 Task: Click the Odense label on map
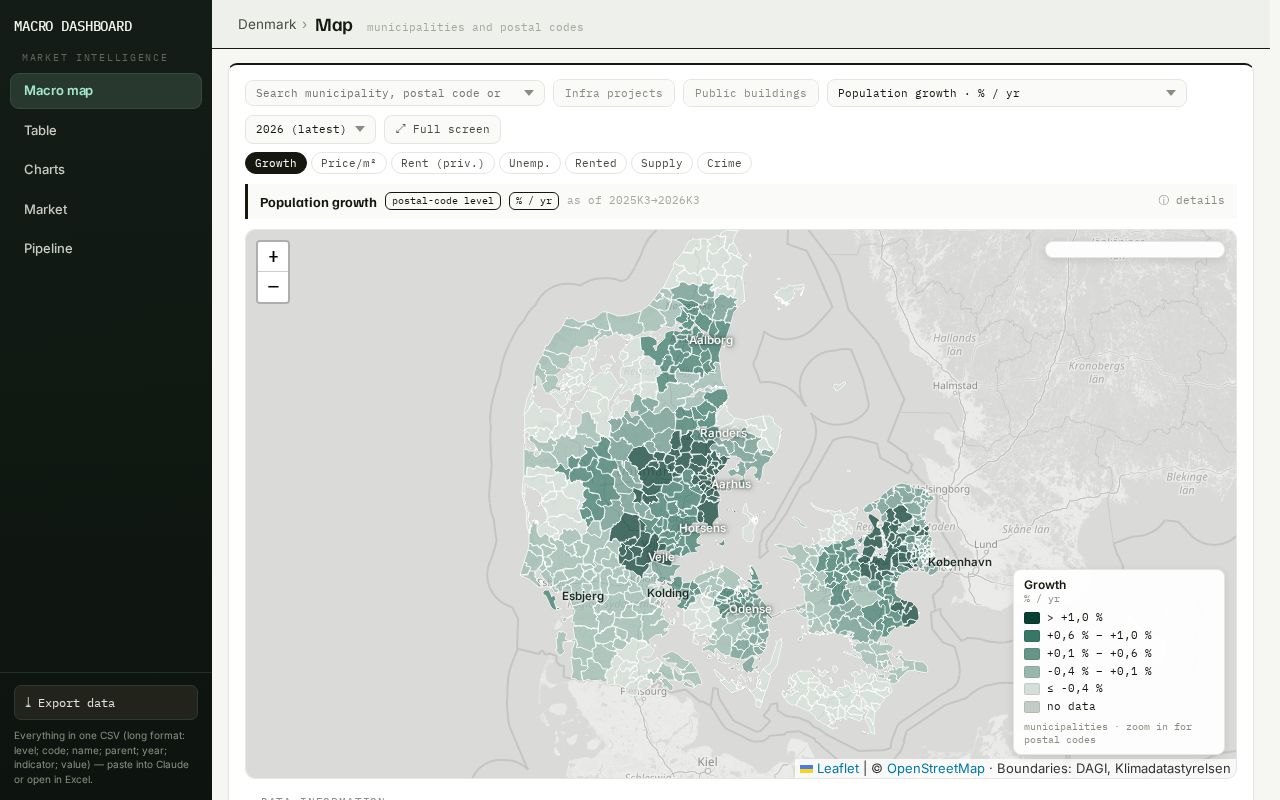click(750, 609)
